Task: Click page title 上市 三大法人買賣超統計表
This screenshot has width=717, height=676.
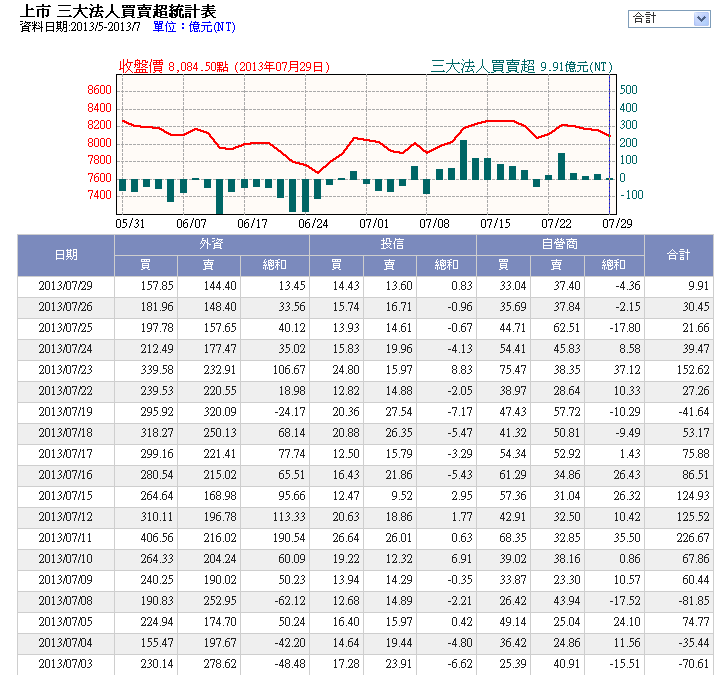Action: click(x=118, y=11)
